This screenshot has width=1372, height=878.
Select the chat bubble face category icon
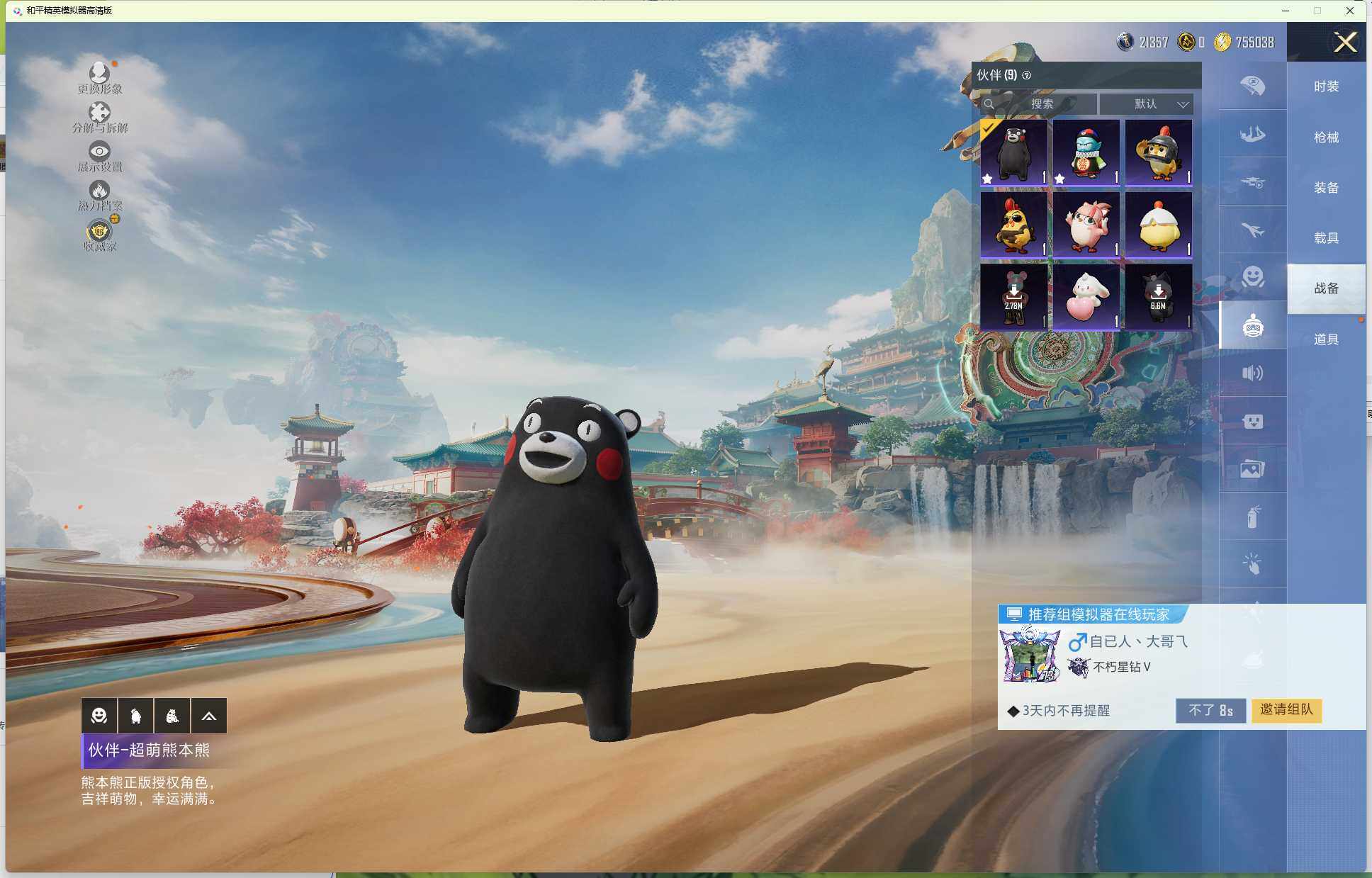1252,421
